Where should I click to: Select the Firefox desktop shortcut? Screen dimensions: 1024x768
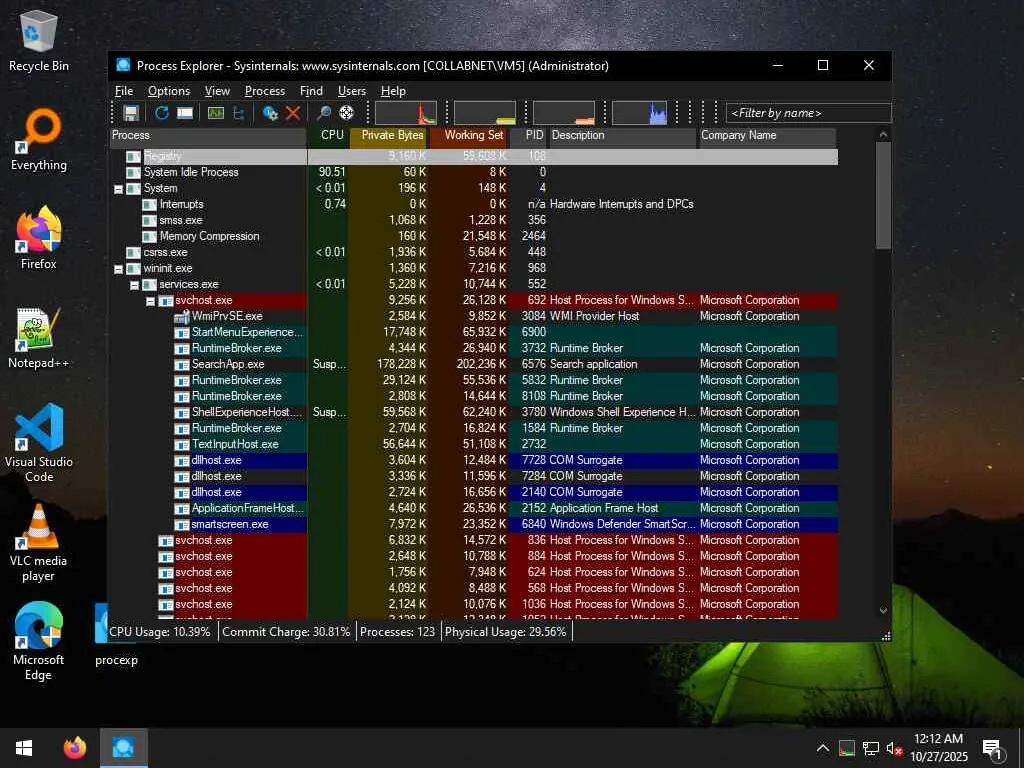click(x=39, y=238)
